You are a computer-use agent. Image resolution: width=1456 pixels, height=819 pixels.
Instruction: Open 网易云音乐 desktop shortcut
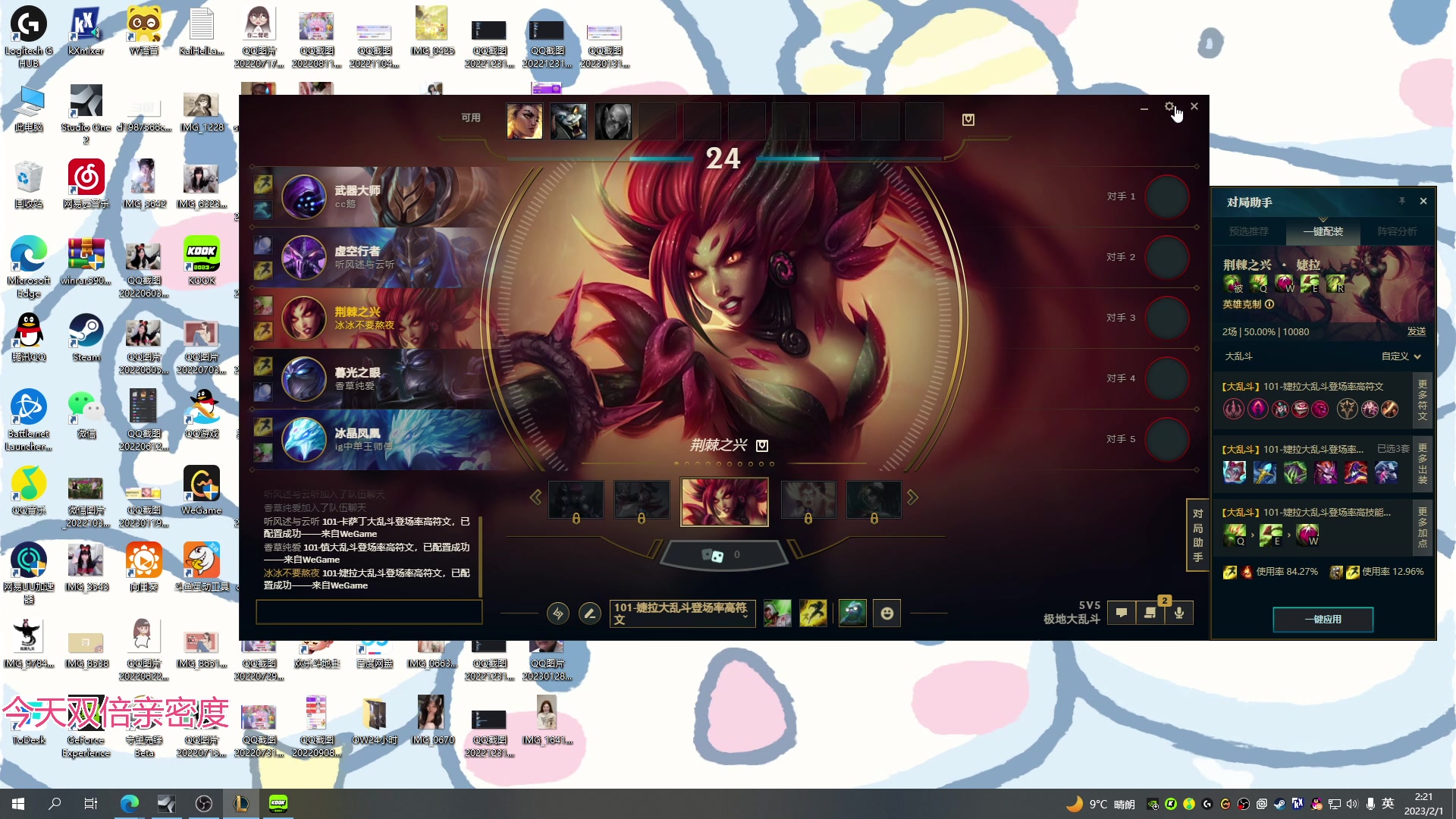pyautogui.click(x=86, y=184)
